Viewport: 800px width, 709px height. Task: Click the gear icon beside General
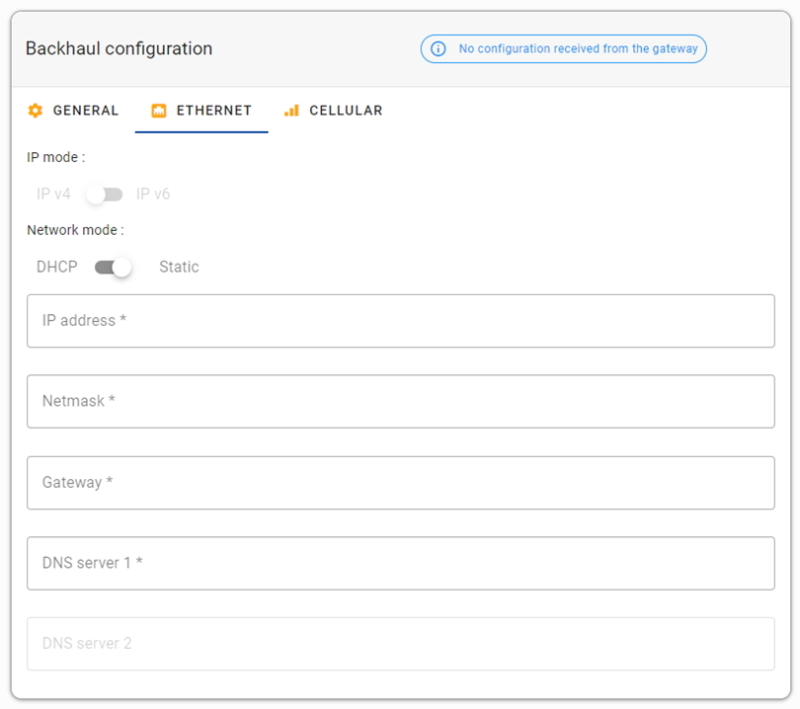[x=35, y=111]
